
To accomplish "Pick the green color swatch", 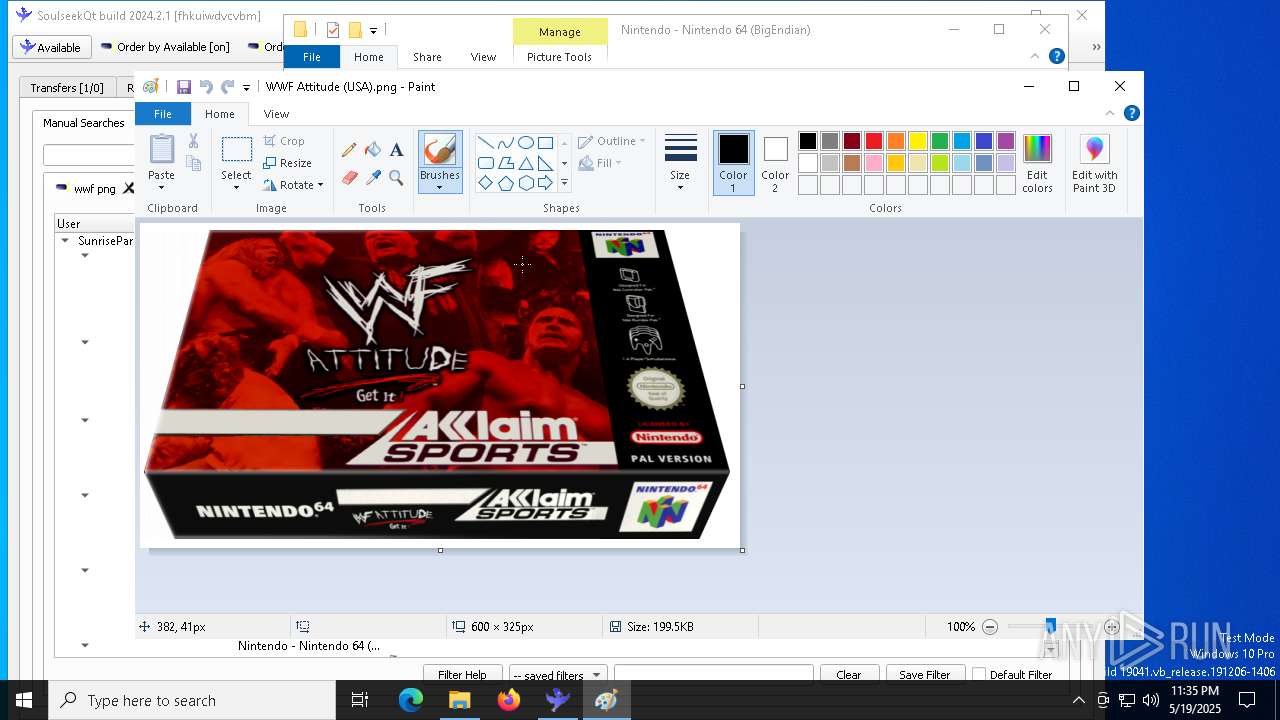I will coord(940,141).
